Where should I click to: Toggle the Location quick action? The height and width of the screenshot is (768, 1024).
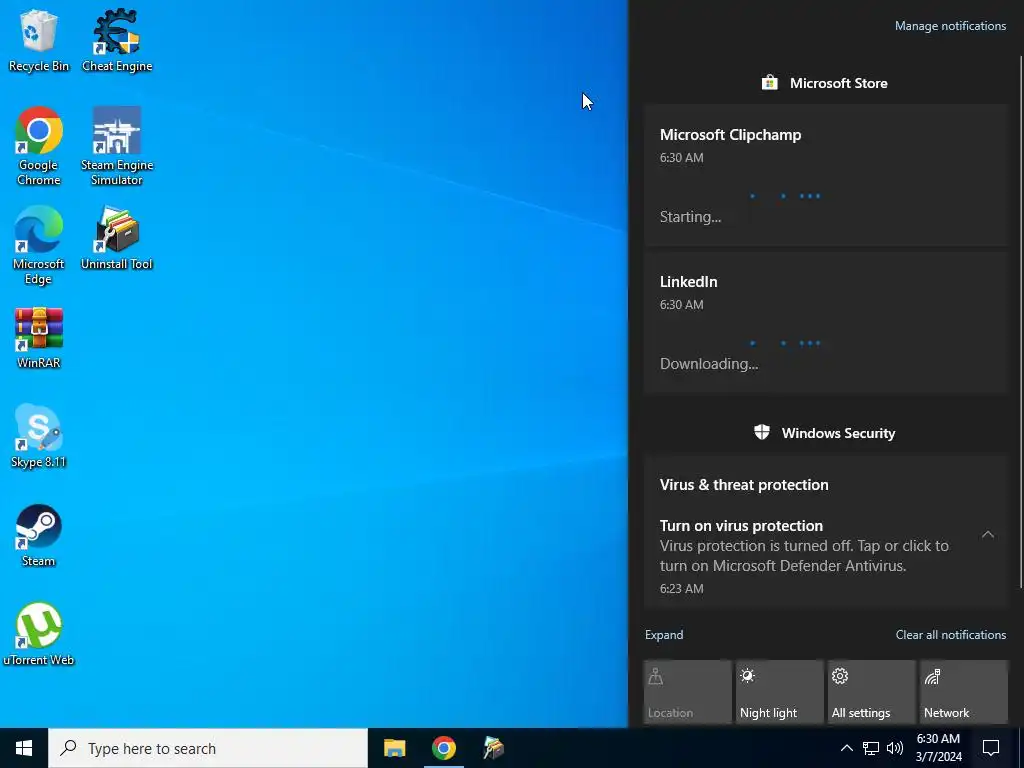[x=688, y=692]
